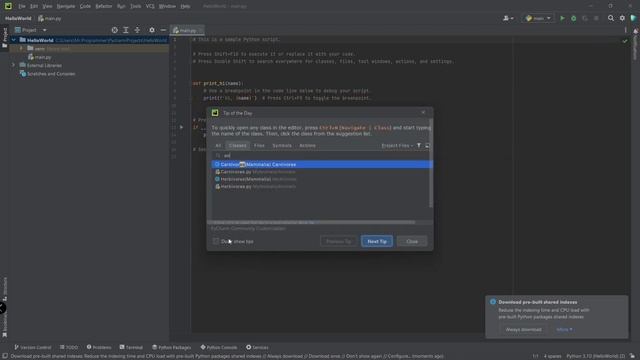The width and height of the screenshot is (640, 360).
Task: Open the Window menu
Action: tap(167, 6)
